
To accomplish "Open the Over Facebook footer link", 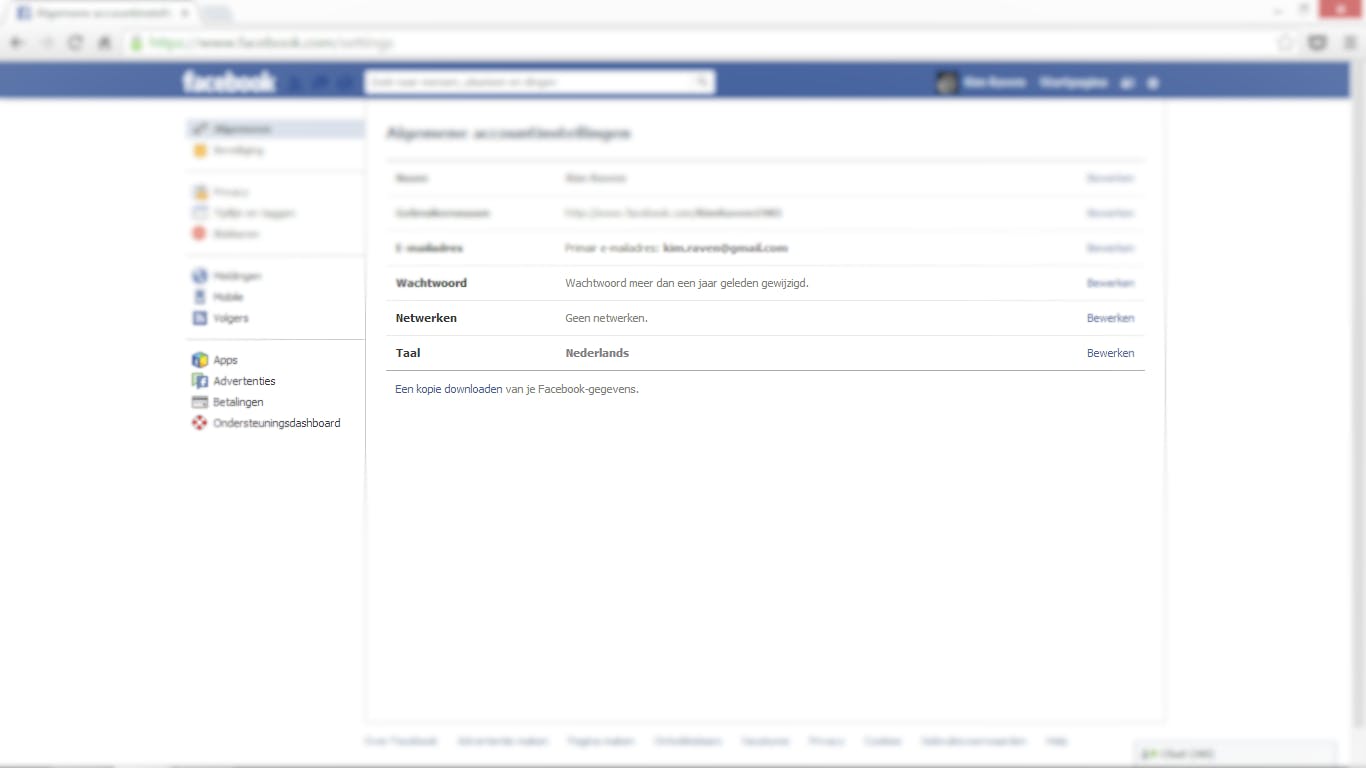I will tap(401, 741).
